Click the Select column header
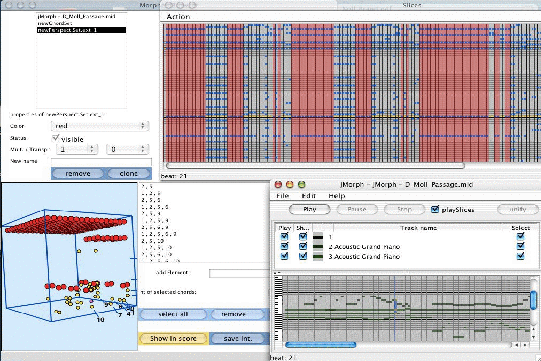Viewport: 541px width, 361px height. click(x=520, y=228)
